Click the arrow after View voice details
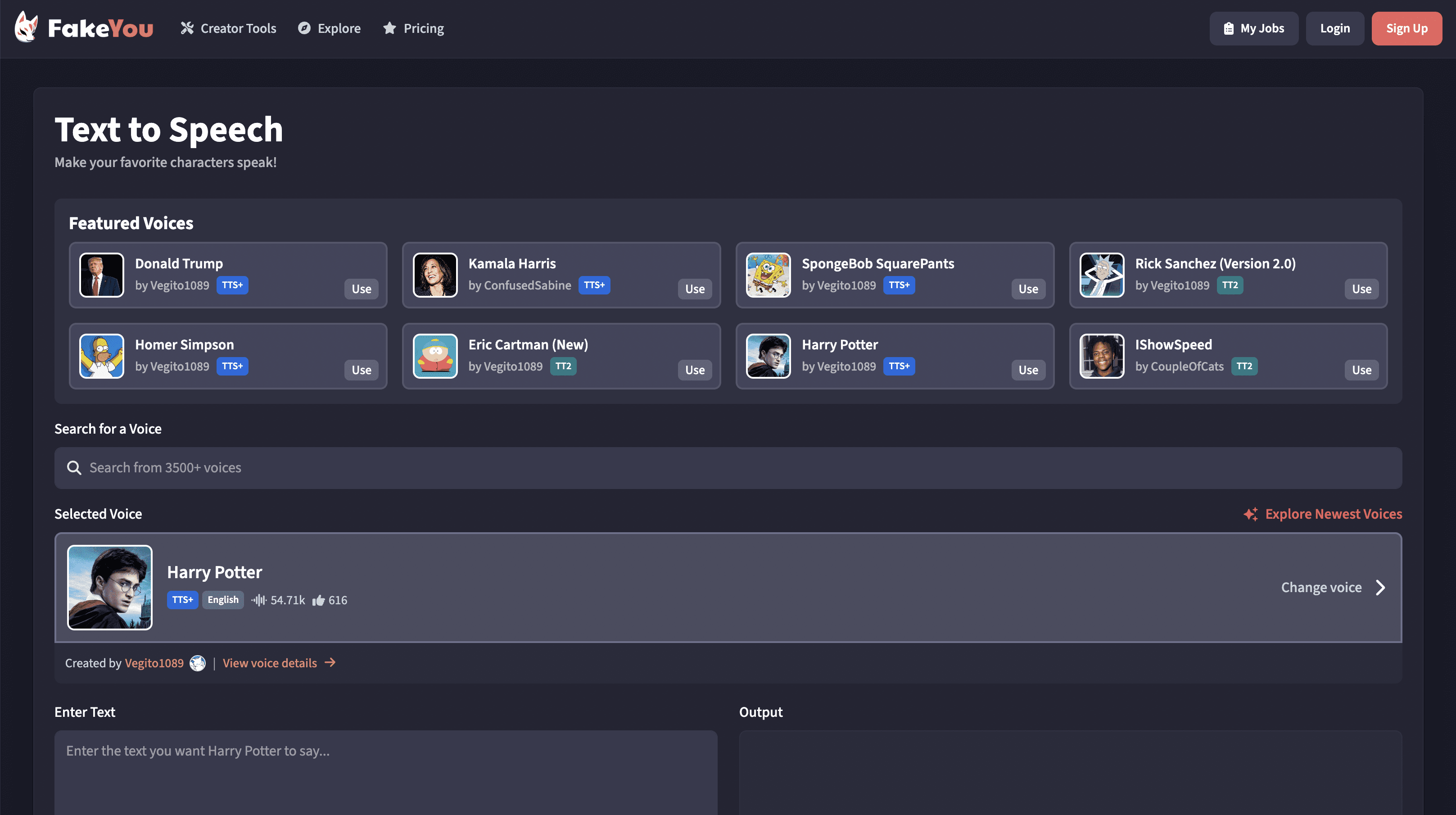The image size is (1456, 815). (x=330, y=663)
